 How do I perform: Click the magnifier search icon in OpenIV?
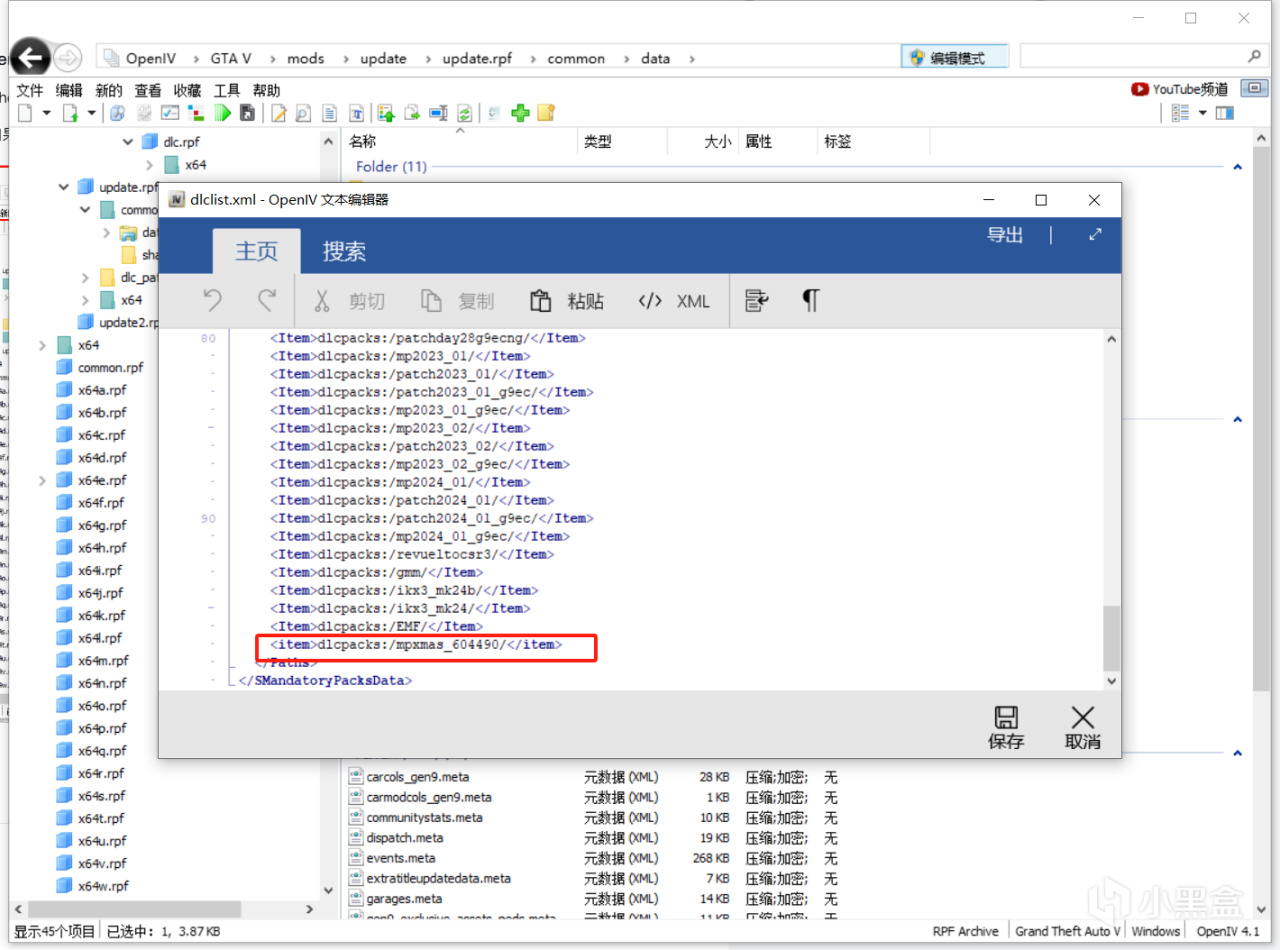1255,57
